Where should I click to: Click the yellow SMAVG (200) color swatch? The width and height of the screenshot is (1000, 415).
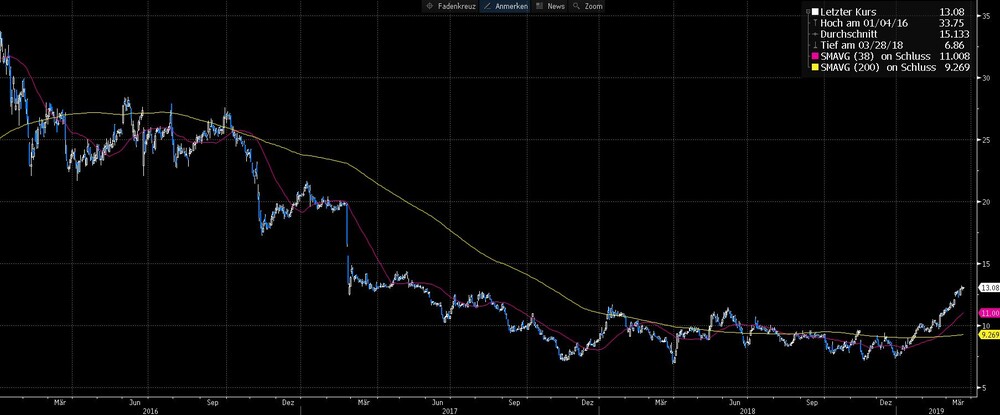coord(816,68)
